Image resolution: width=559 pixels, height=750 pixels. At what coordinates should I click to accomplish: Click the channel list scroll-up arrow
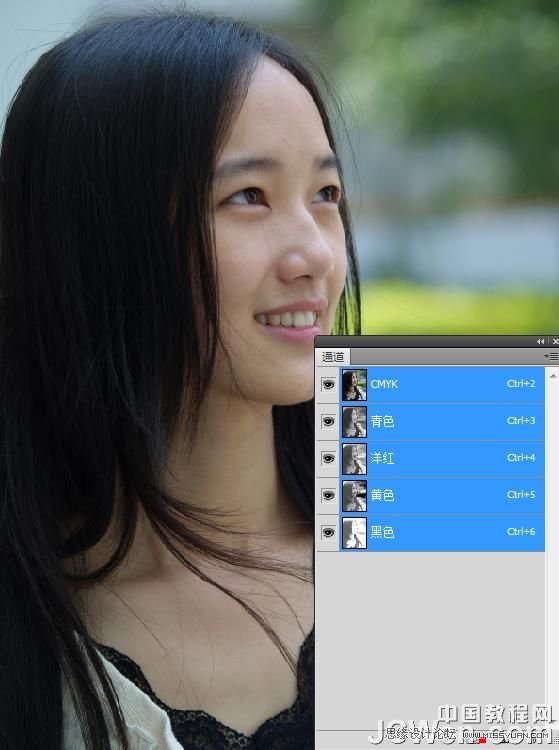553,376
